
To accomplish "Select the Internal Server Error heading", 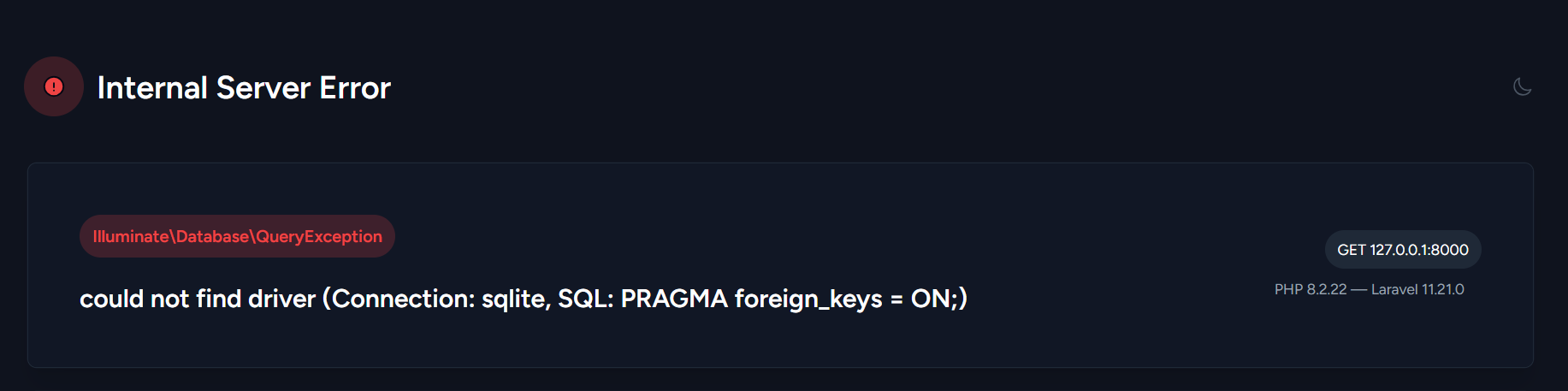I will [x=244, y=87].
